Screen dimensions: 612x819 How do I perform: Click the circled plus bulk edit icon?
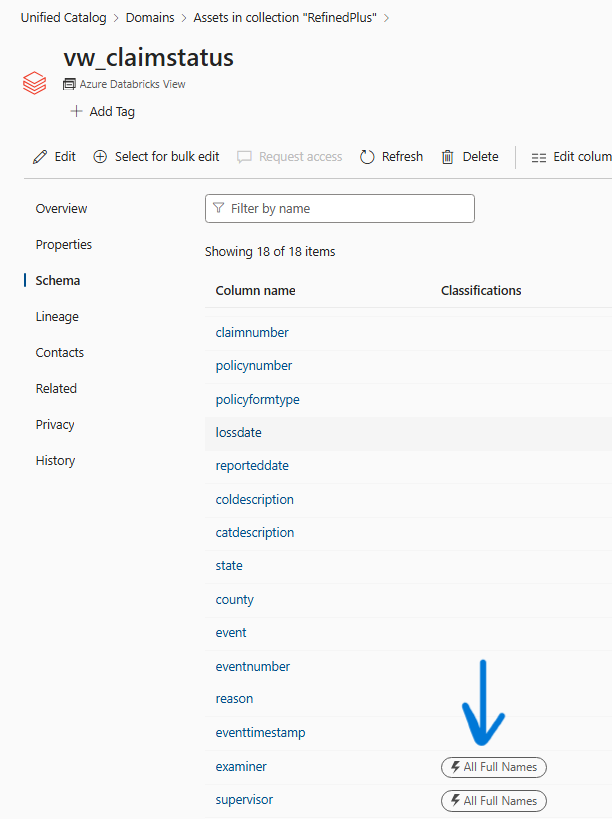100,157
